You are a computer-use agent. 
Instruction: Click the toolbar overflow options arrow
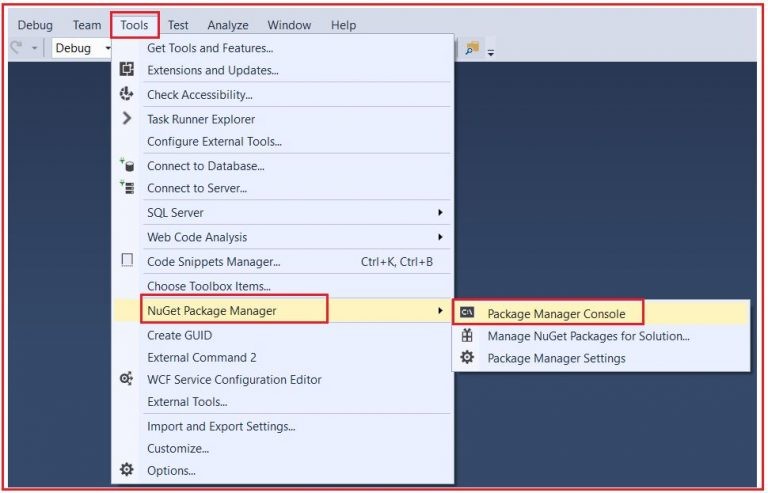click(x=491, y=52)
